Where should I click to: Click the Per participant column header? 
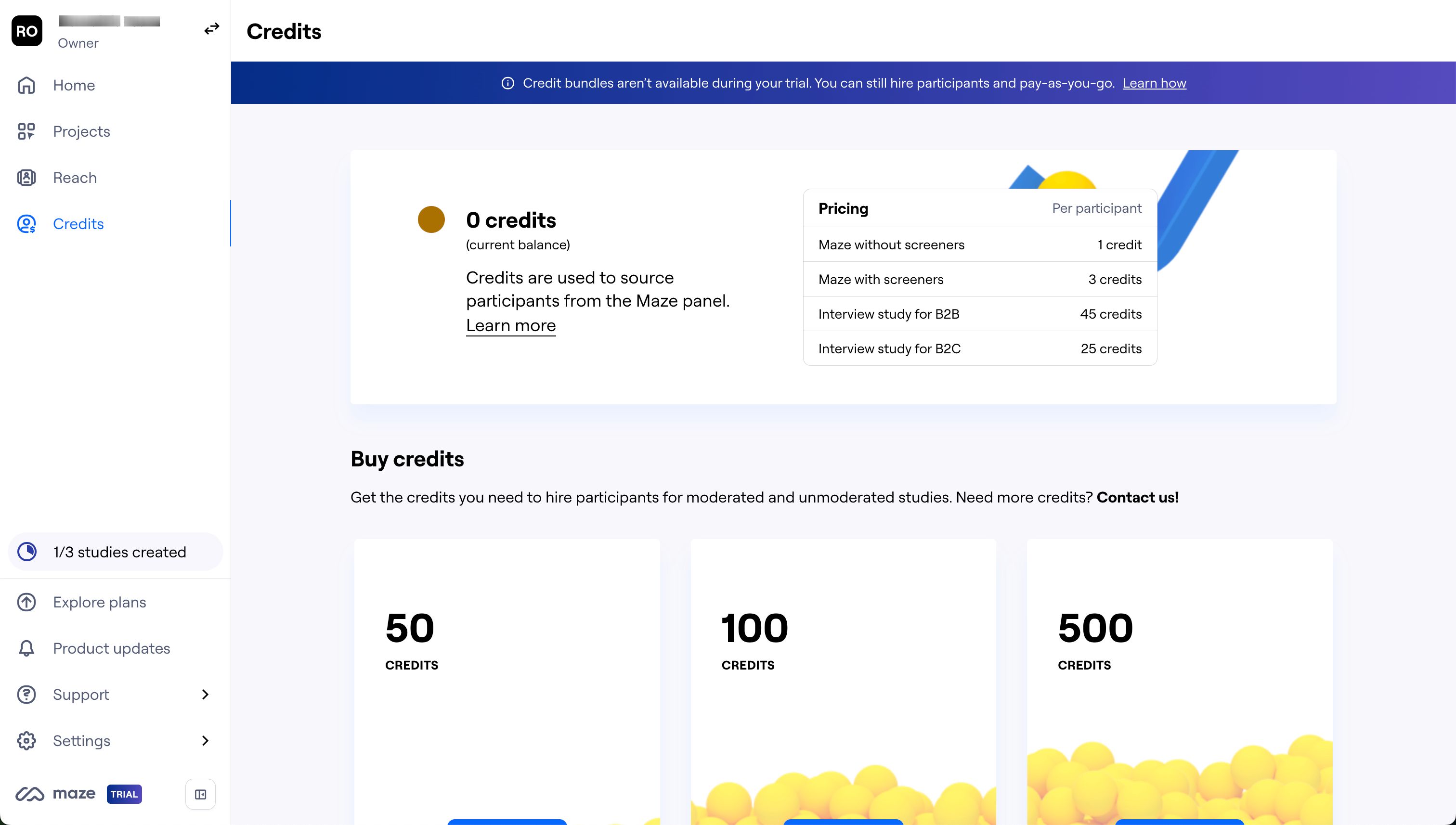pos(1097,208)
